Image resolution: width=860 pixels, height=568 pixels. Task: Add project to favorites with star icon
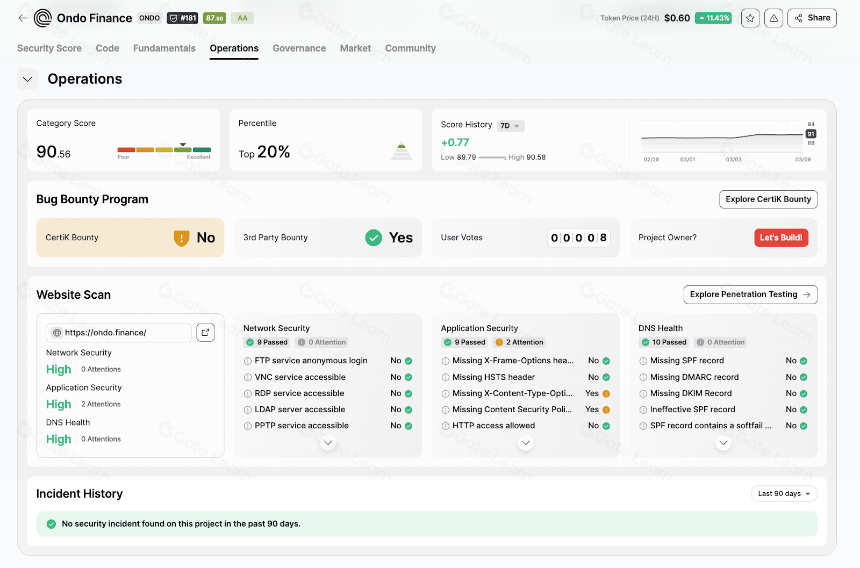pos(750,18)
